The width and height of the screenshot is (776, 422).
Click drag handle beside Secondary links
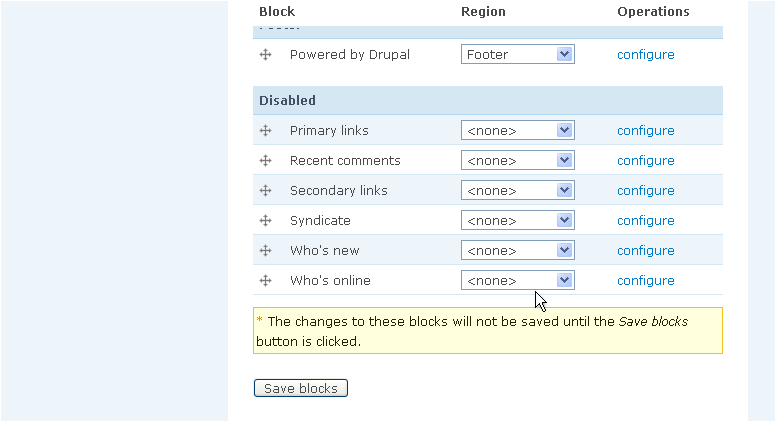(x=266, y=190)
